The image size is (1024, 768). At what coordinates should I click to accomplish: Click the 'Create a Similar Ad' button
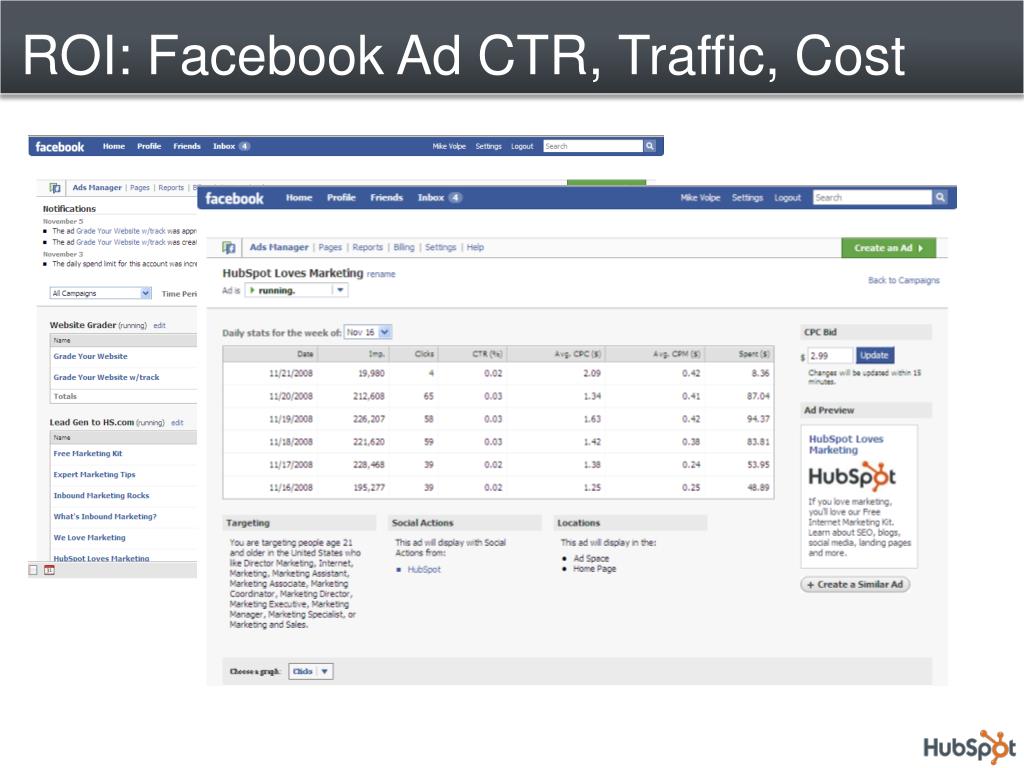[x=855, y=584]
